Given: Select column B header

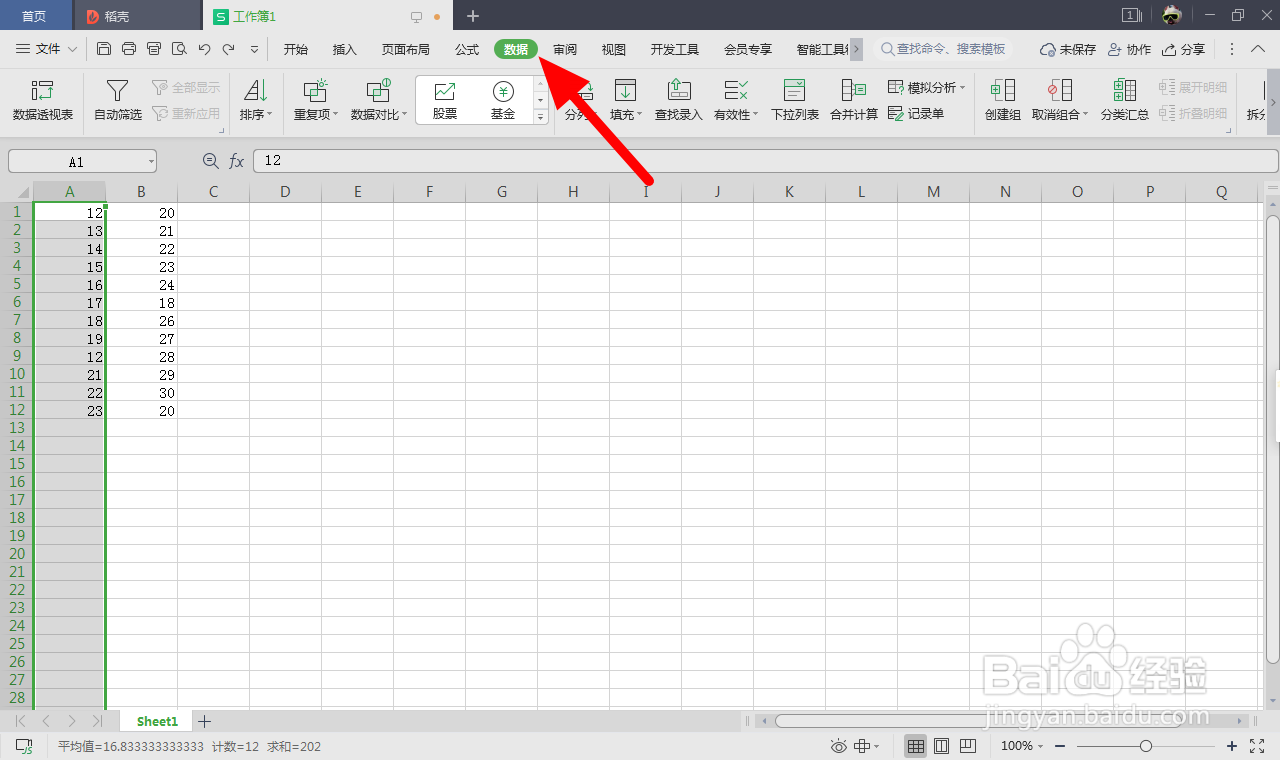Looking at the screenshot, I should point(142,191).
